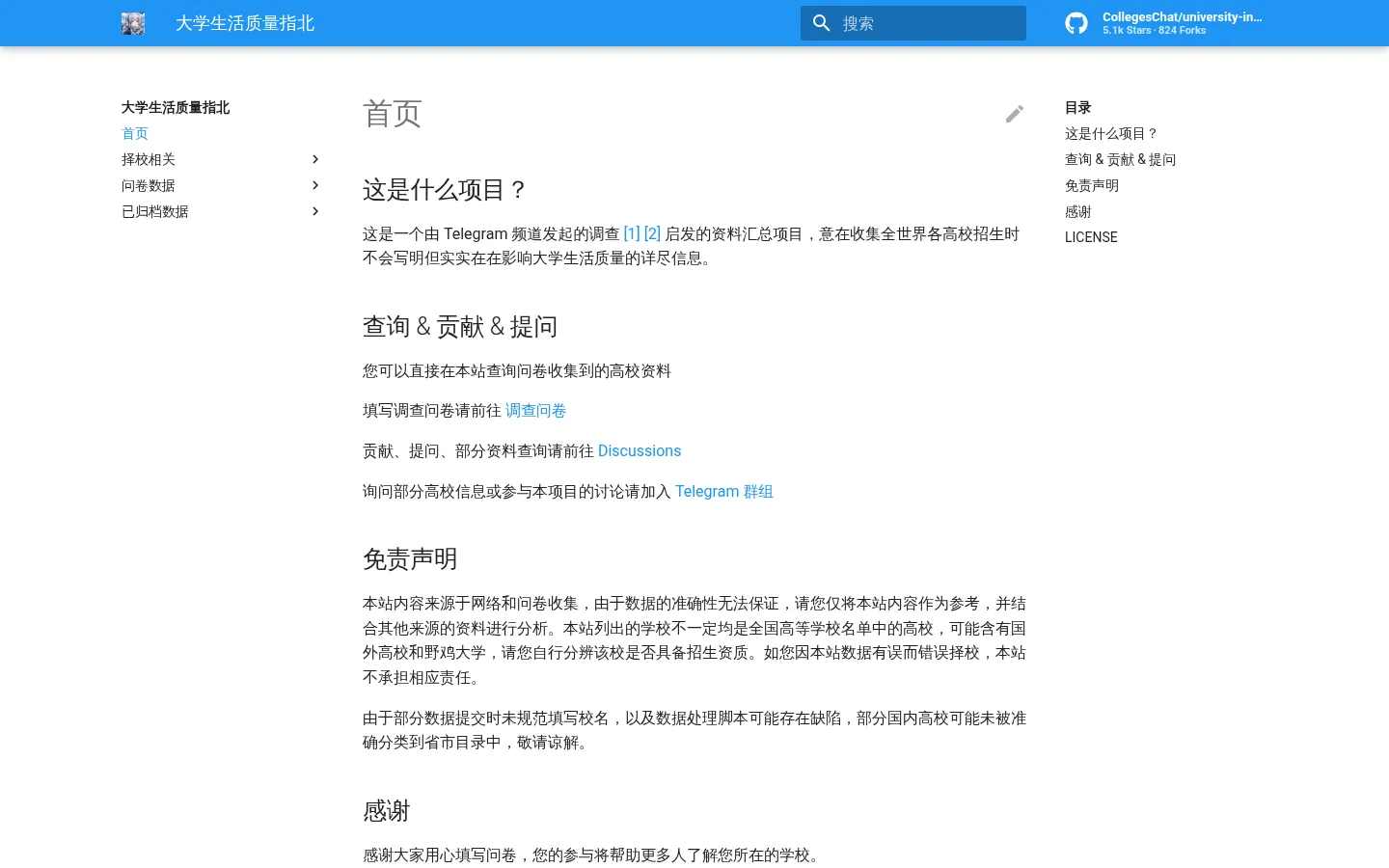1389x868 pixels.
Task: Click the site logo avatar in header
Action: (x=133, y=23)
